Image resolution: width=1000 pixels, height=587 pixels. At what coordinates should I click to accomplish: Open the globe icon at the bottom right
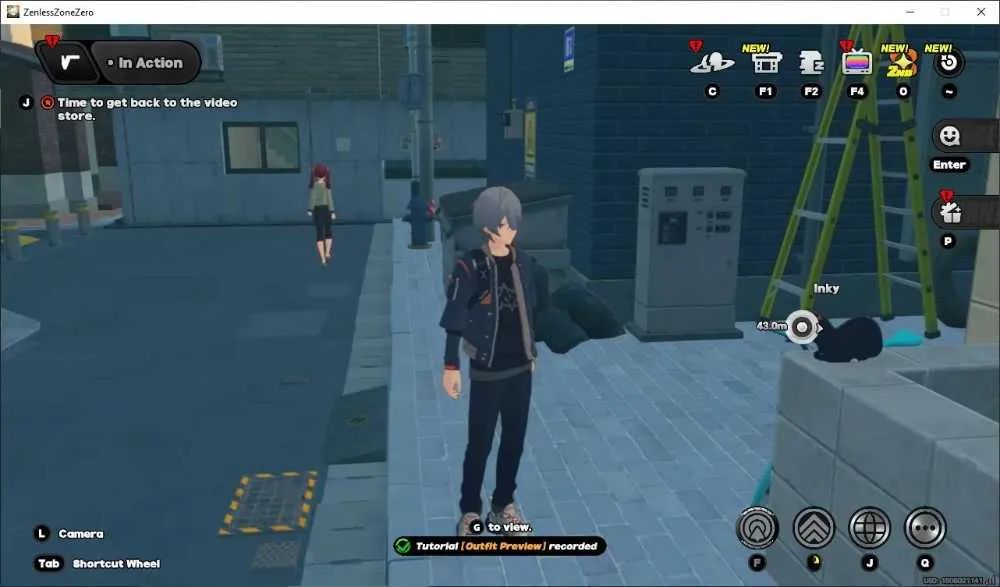[x=869, y=528]
